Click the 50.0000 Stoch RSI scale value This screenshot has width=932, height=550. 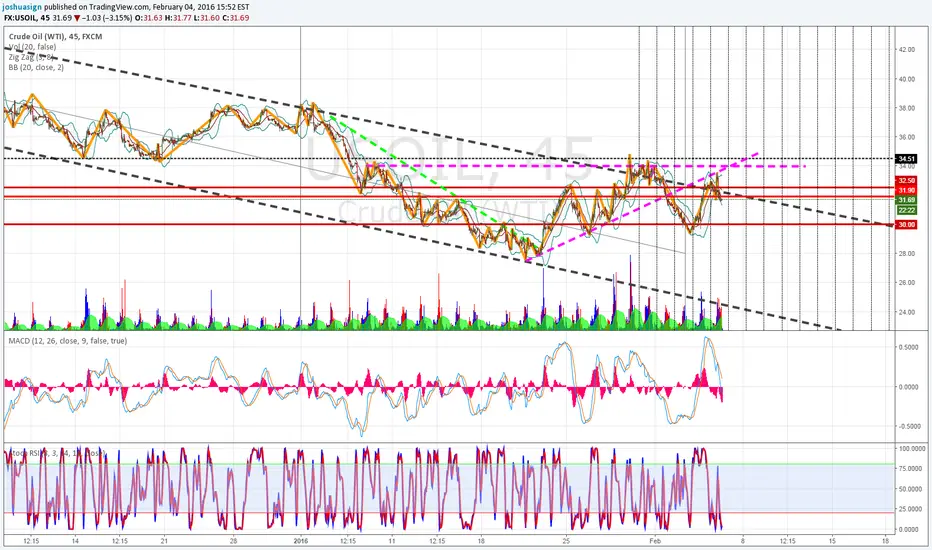910,489
